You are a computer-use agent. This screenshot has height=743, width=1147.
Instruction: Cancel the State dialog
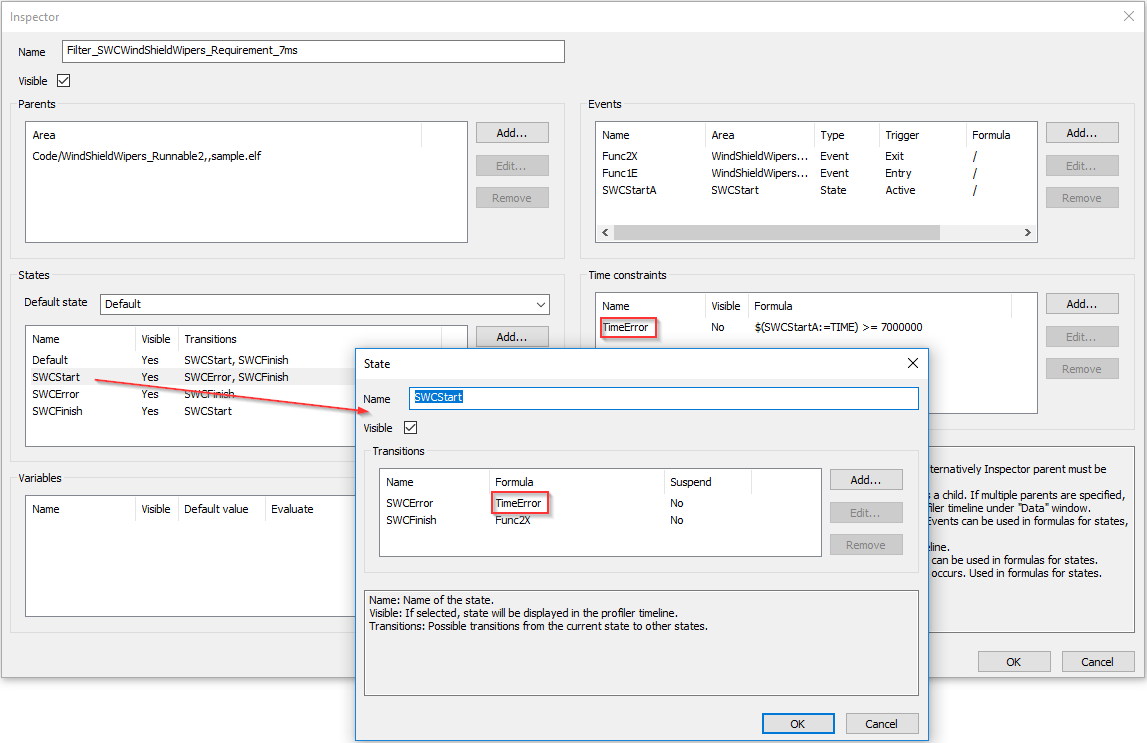point(881,724)
